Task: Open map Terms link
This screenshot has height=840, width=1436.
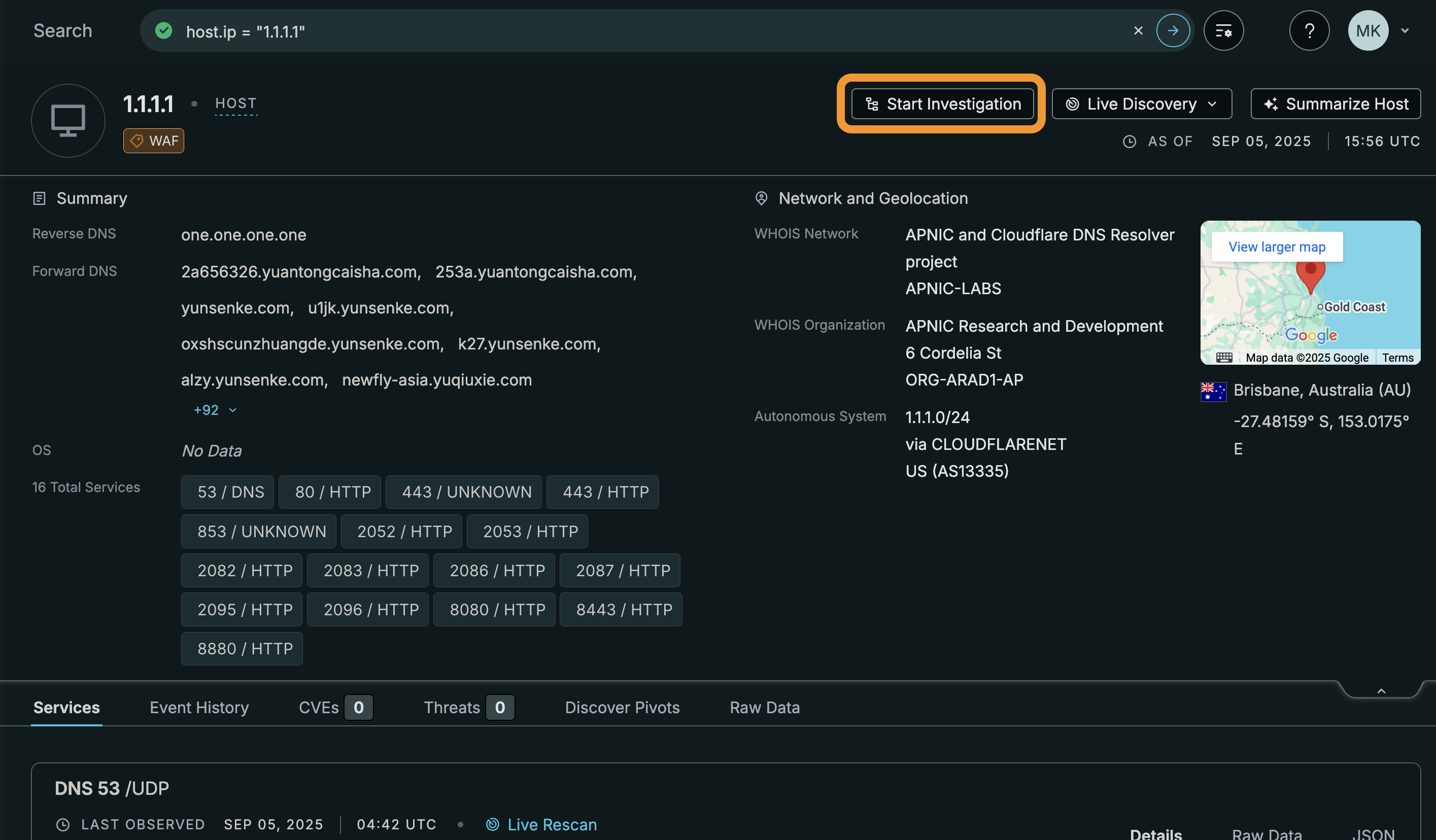Action: tap(1398, 358)
